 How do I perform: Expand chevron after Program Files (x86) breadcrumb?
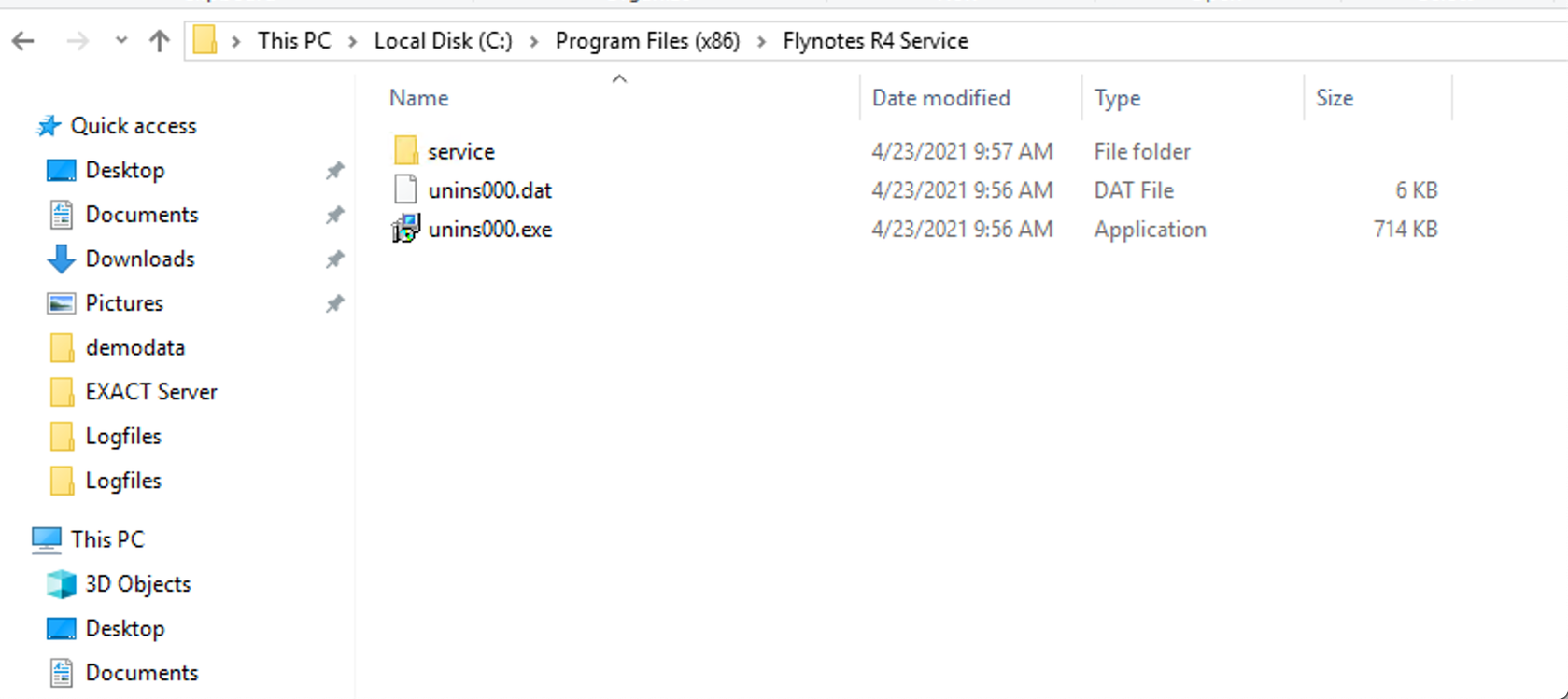(762, 42)
